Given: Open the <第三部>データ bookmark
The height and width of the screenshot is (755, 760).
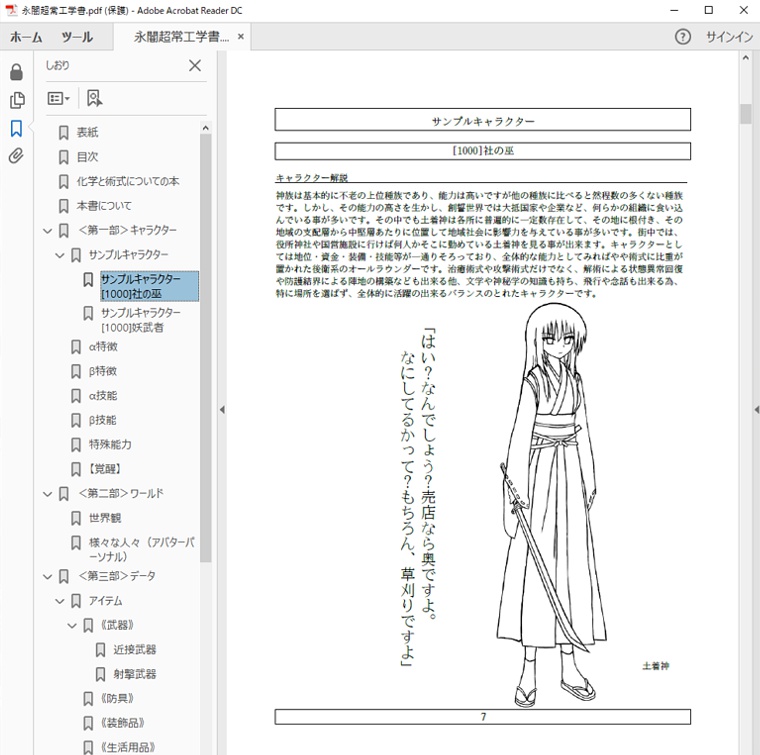Looking at the screenshot, I should (117, 576).
